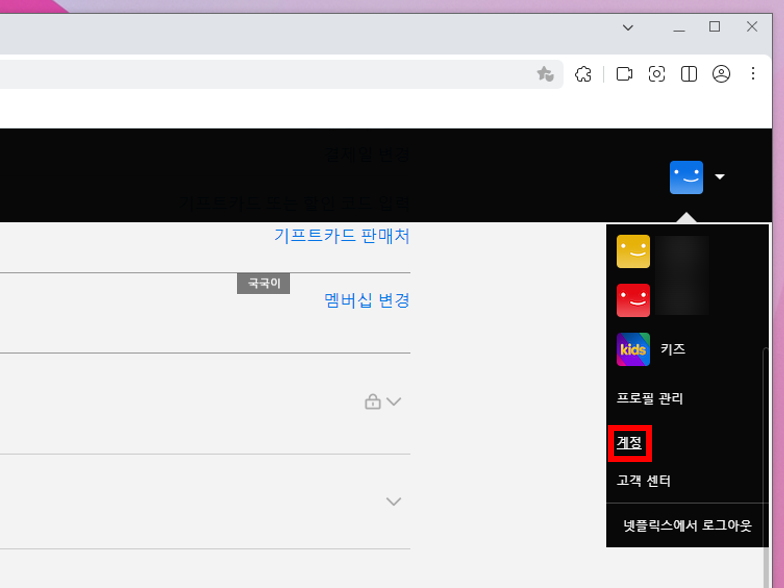The width and height of the screenshot is (784, 588).
Task: Open the Chrome user profile icon
Action: tap(721, 74)
